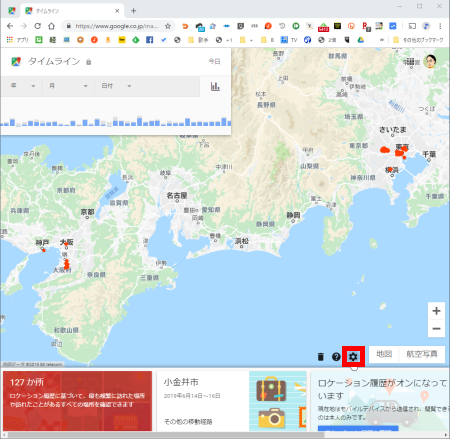Open the browser home page icon
450x439 pixels.
[x=51, y=26]
